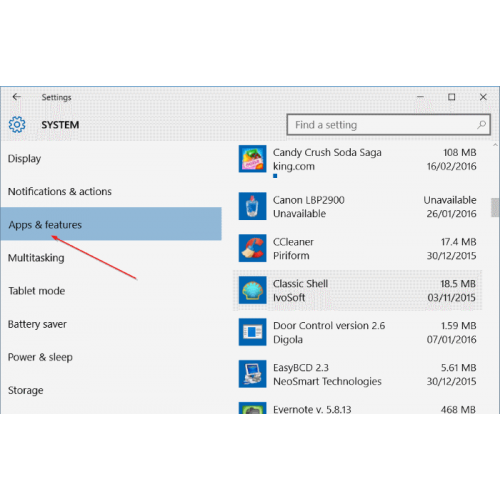Screen dimensions: 500x500
Task: Click the scrollbar up arrow
Action: click(x=495, y=145)
